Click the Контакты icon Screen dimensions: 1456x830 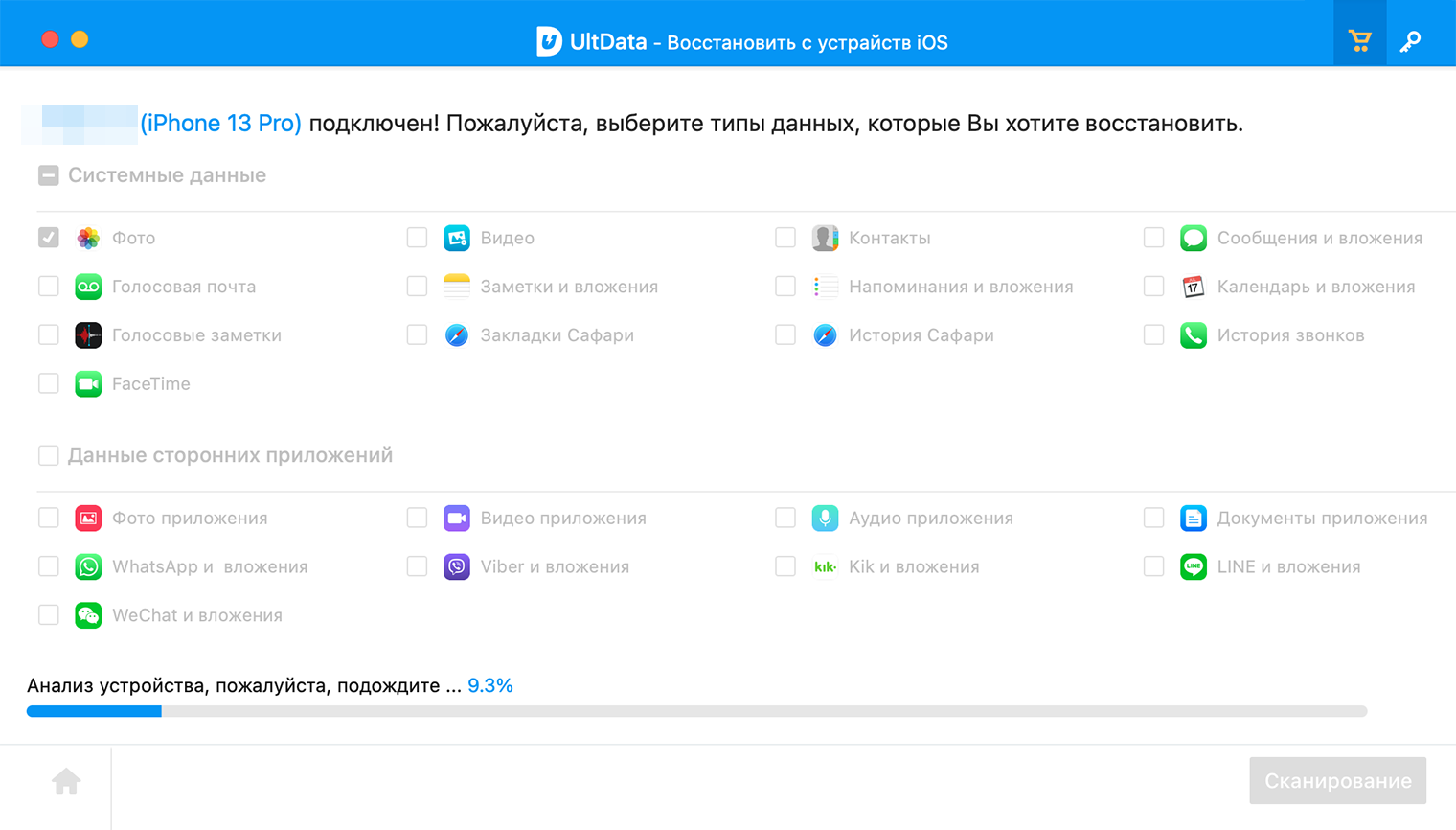pos(825,238)
